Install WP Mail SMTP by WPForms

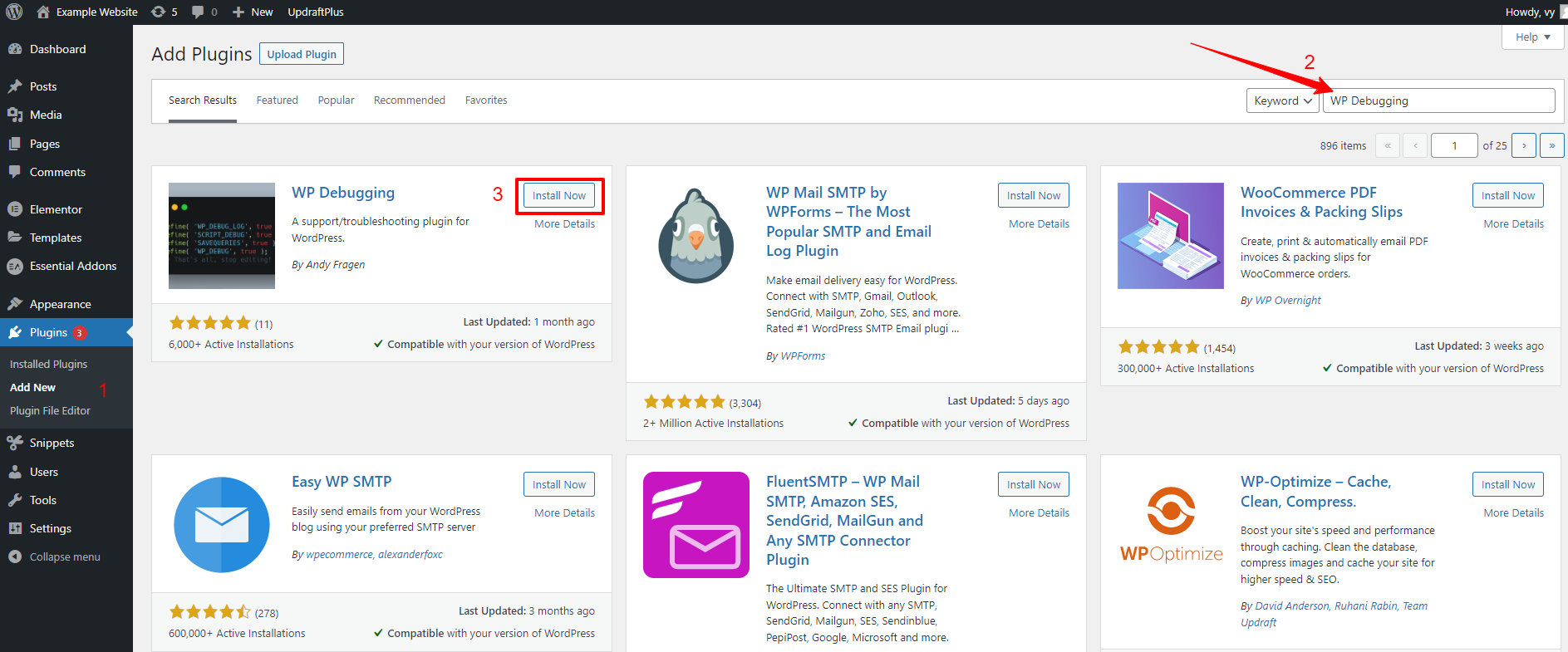coord(1034,195)
